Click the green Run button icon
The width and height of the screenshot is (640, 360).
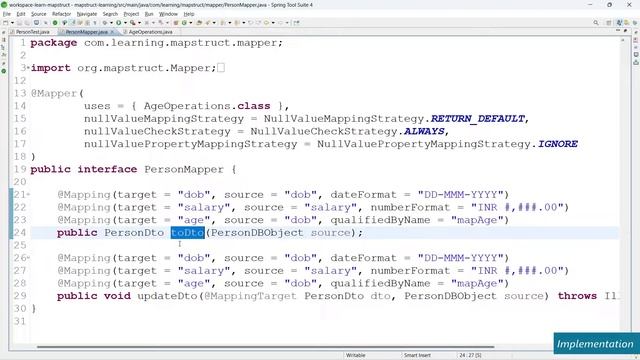pos(119,23)
